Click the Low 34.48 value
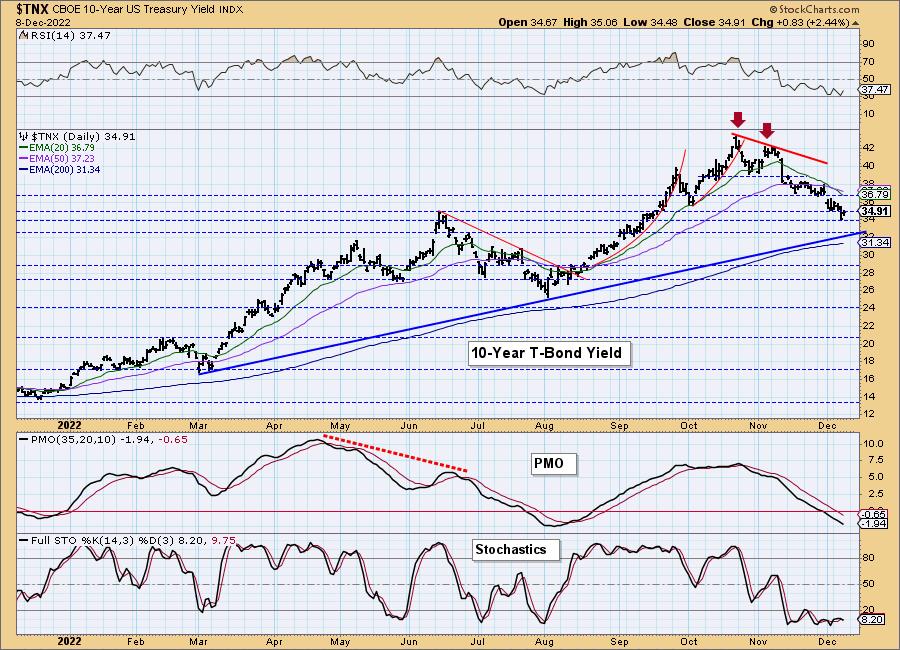The height and width of the screenshot is (650, 900). pos(650,22)
